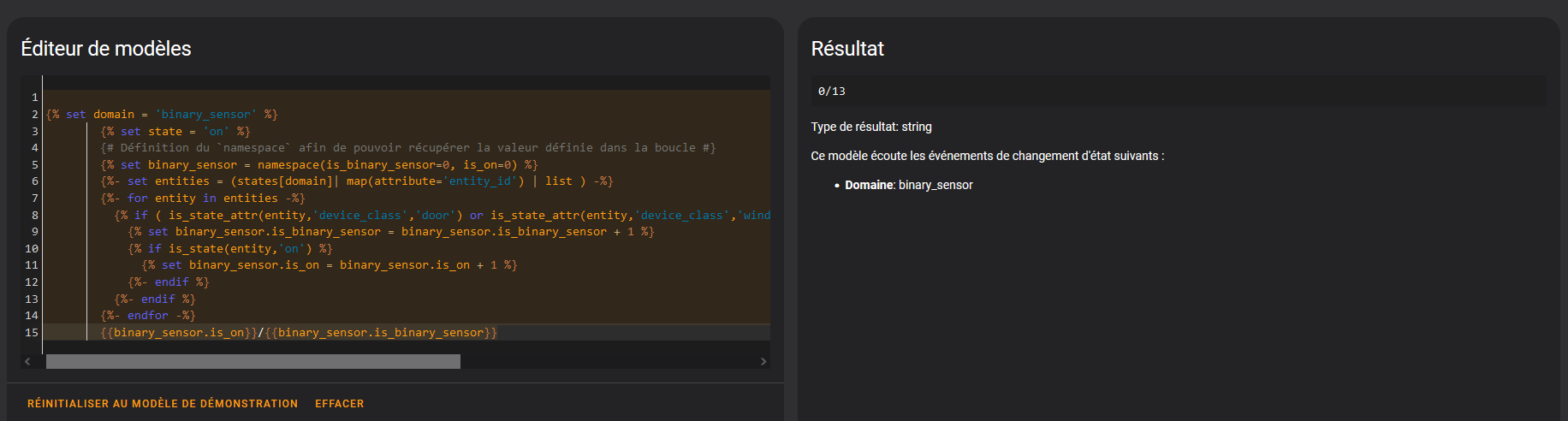
Task: Click the 'endfor' statement on line 14
Action: click(147, 316)
